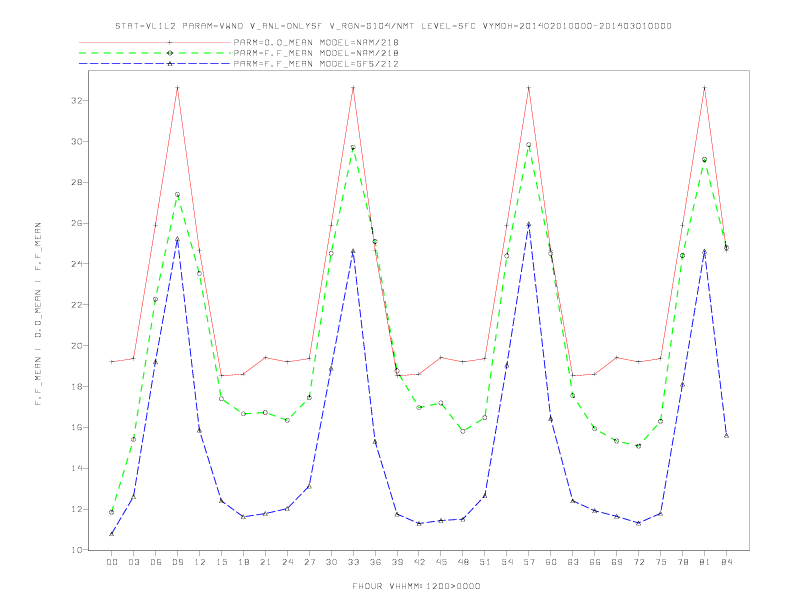Click x-axis tick label 33

(x=353, y=562)
